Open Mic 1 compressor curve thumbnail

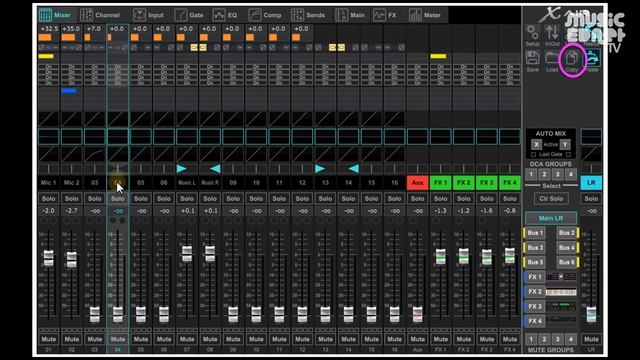pyautogui.click(x=49, y=154)
